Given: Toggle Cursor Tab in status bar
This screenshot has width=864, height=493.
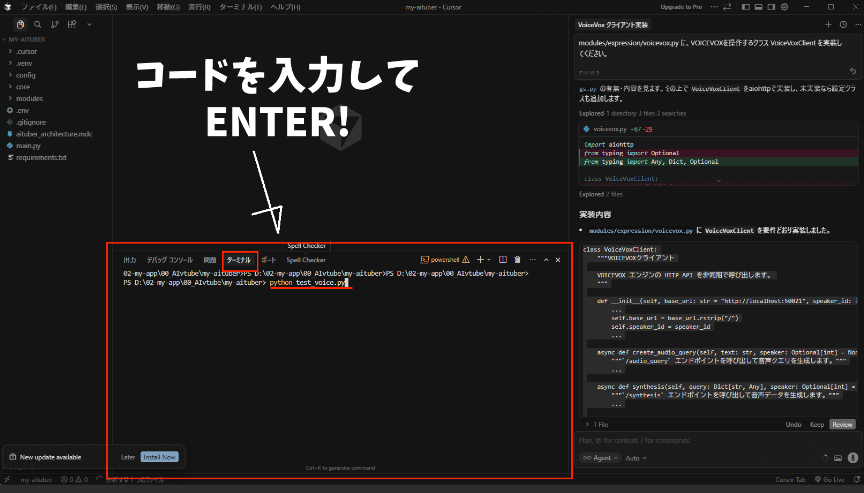Looking at the screenshot, I should 790,480.
